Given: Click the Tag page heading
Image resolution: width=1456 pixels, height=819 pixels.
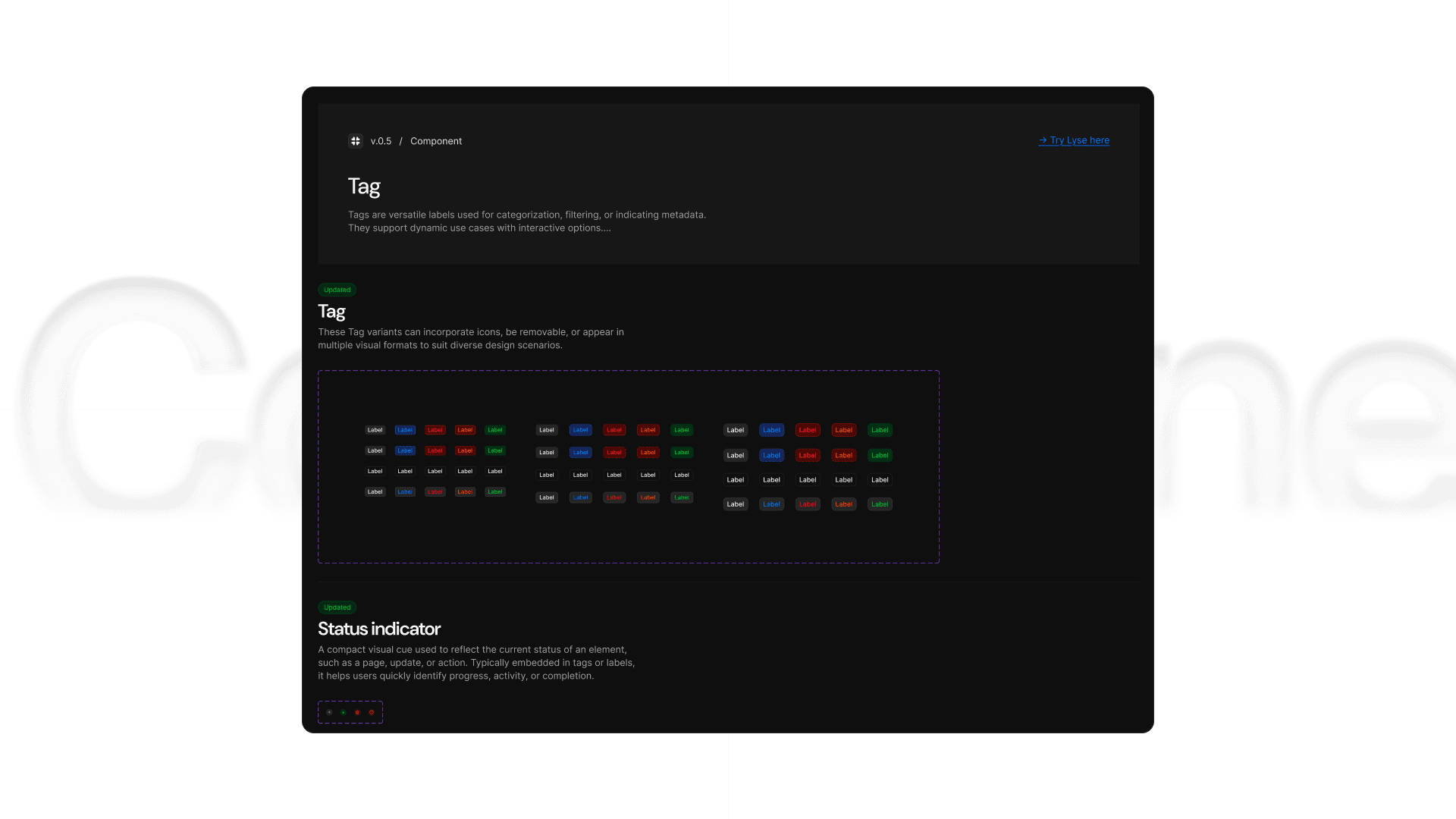Looking at the screenshot, I should (364, 187).
